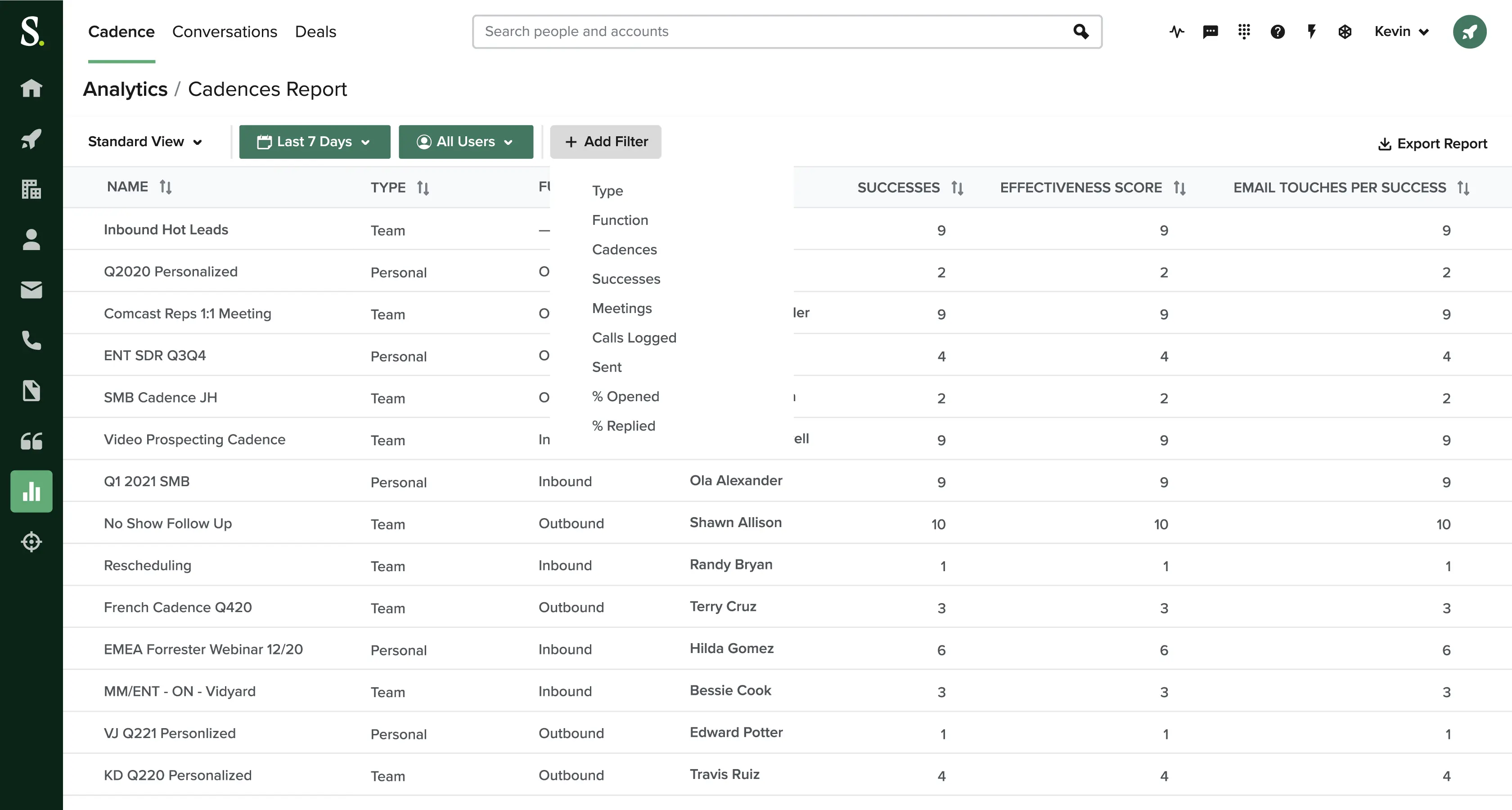Click the green rocket avatar button

pyautogui.click(x=1469, y=31)
